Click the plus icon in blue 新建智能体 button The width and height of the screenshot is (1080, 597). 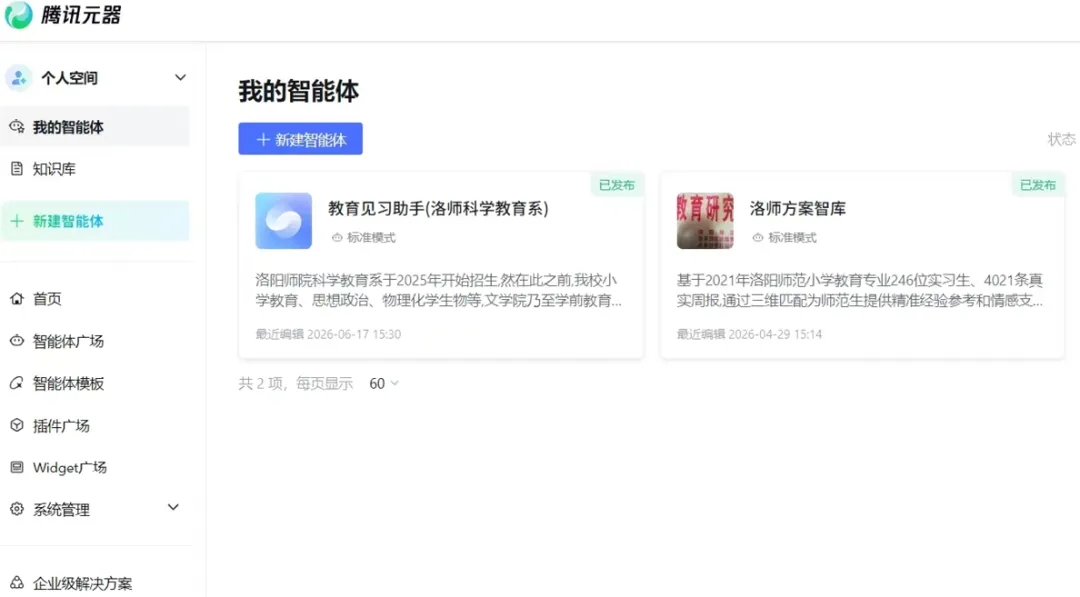[x=262, y=140]
